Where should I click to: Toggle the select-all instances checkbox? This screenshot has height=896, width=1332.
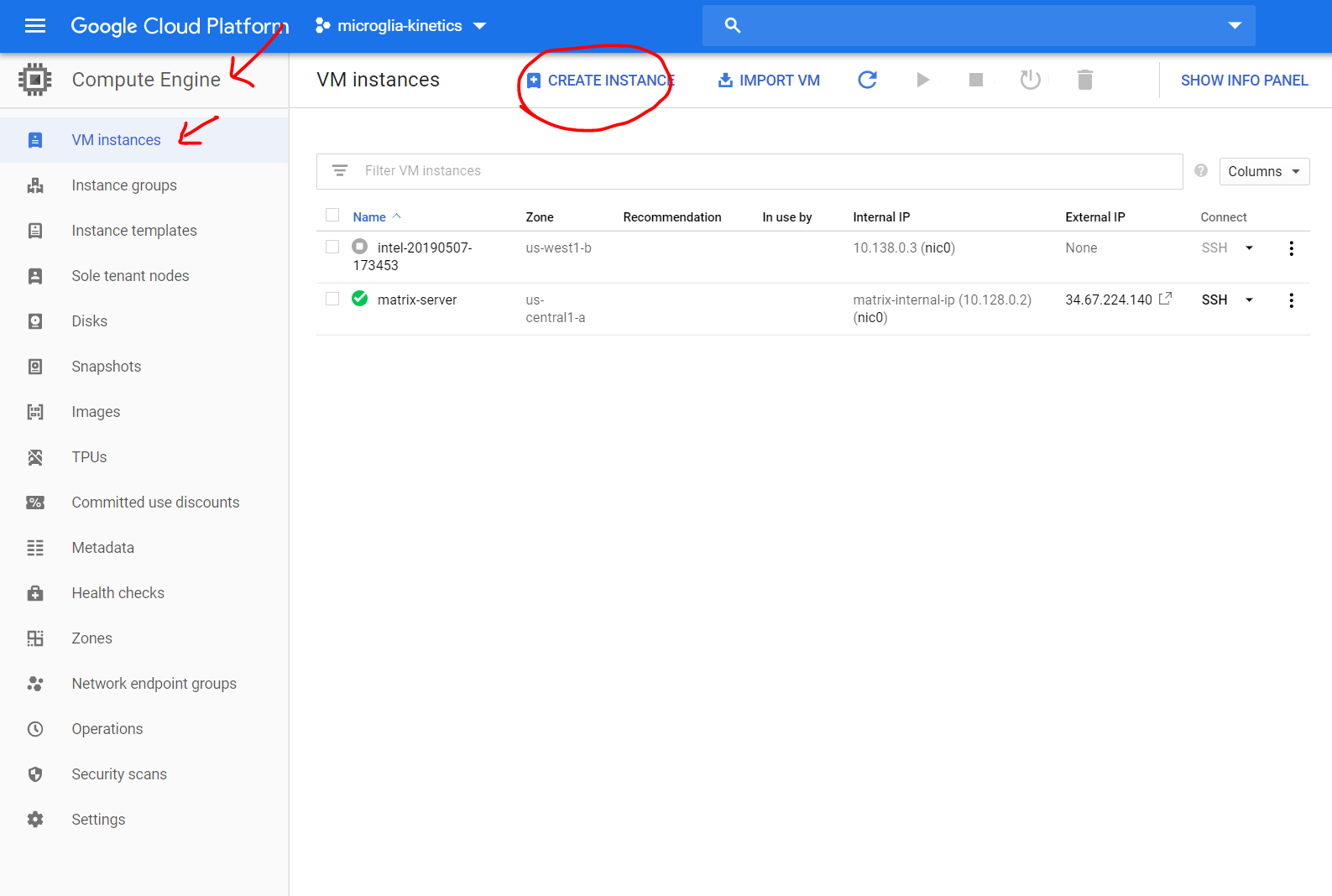coord(332,215)
